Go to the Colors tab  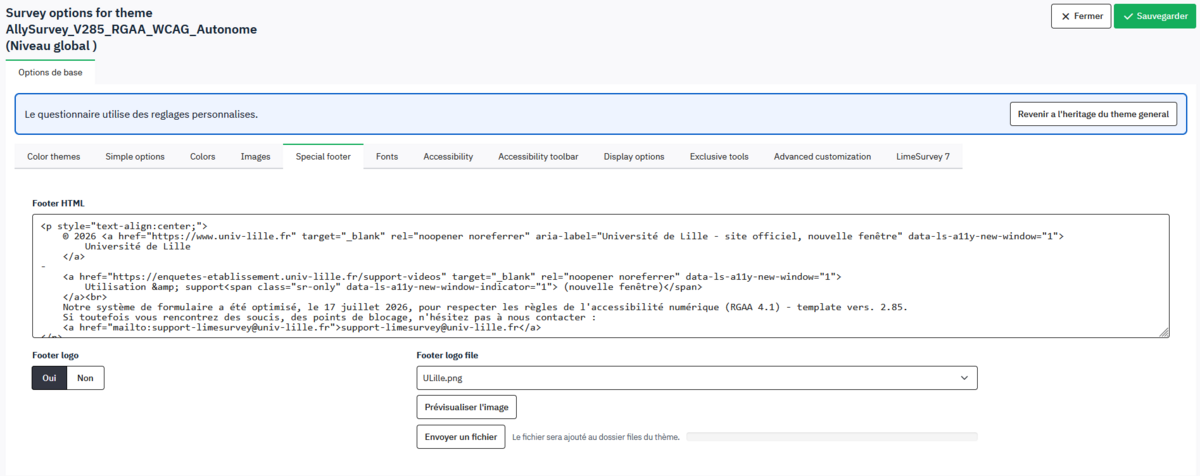pos(203,156)
